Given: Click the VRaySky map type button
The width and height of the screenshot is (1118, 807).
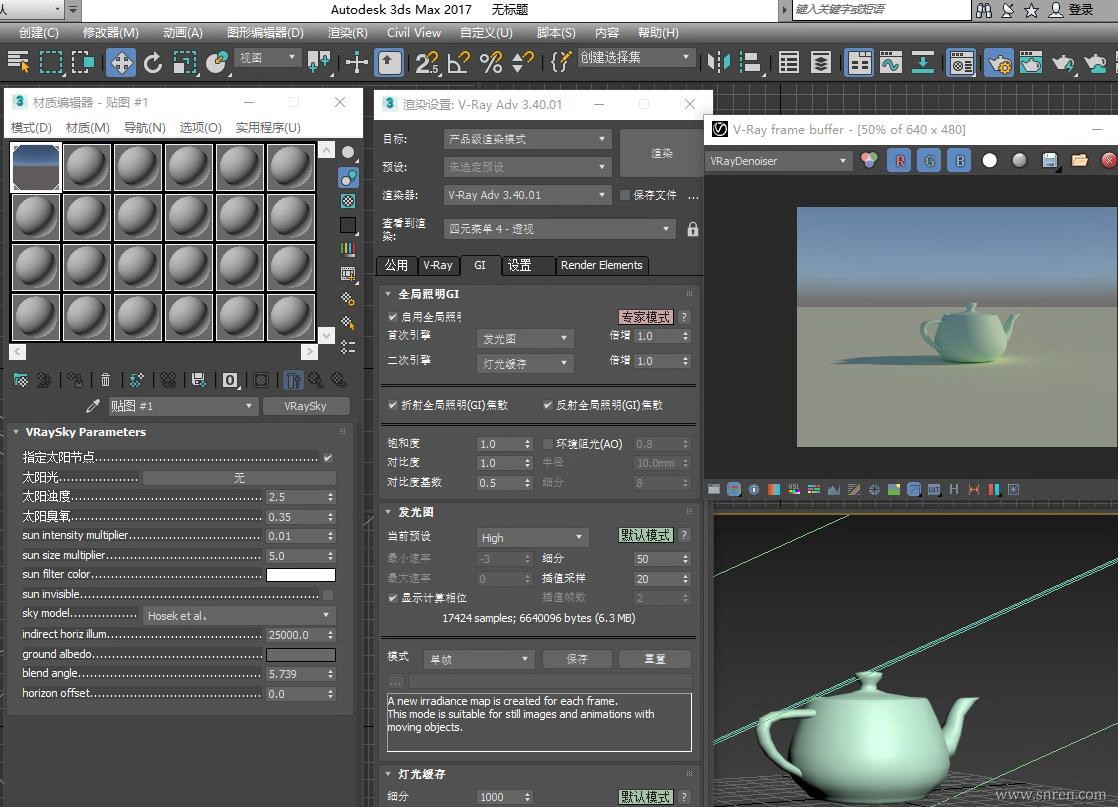Looking at the screenshot, I should pyautogui.click(x=305, y=406).
